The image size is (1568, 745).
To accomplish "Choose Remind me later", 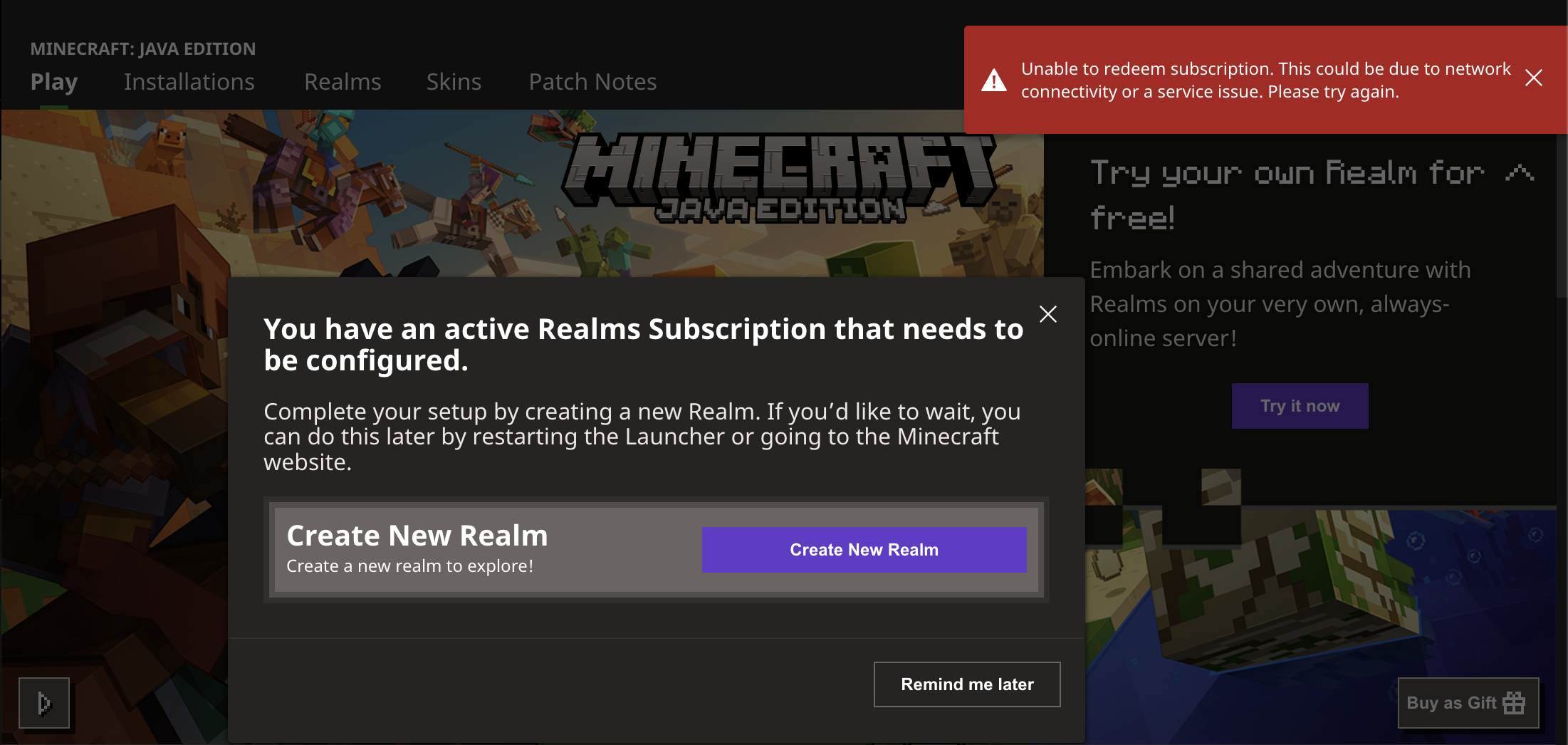I will (967, 684).
